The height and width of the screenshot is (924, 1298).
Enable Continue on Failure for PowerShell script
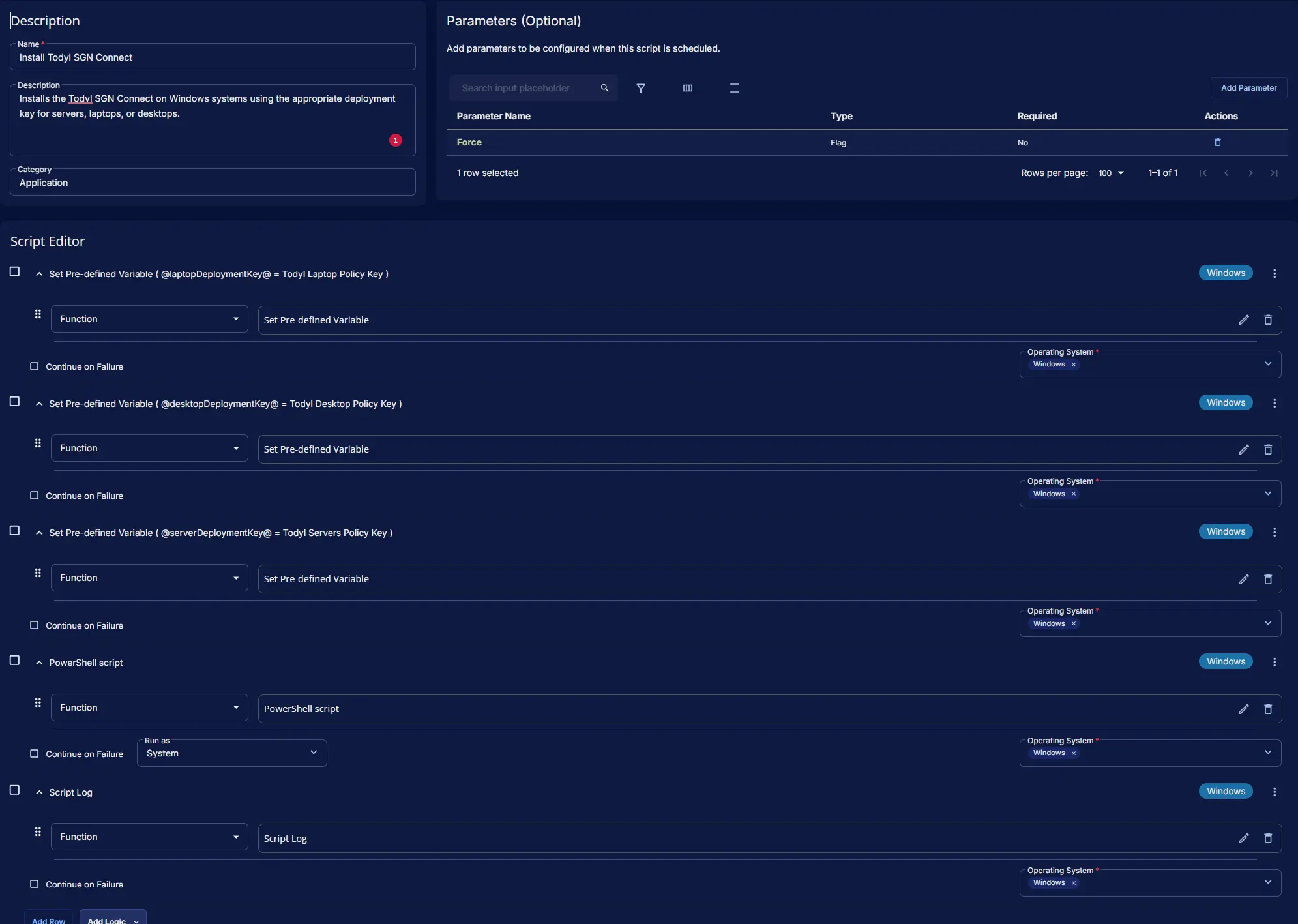pyautogui.click(x=35, y=754)
